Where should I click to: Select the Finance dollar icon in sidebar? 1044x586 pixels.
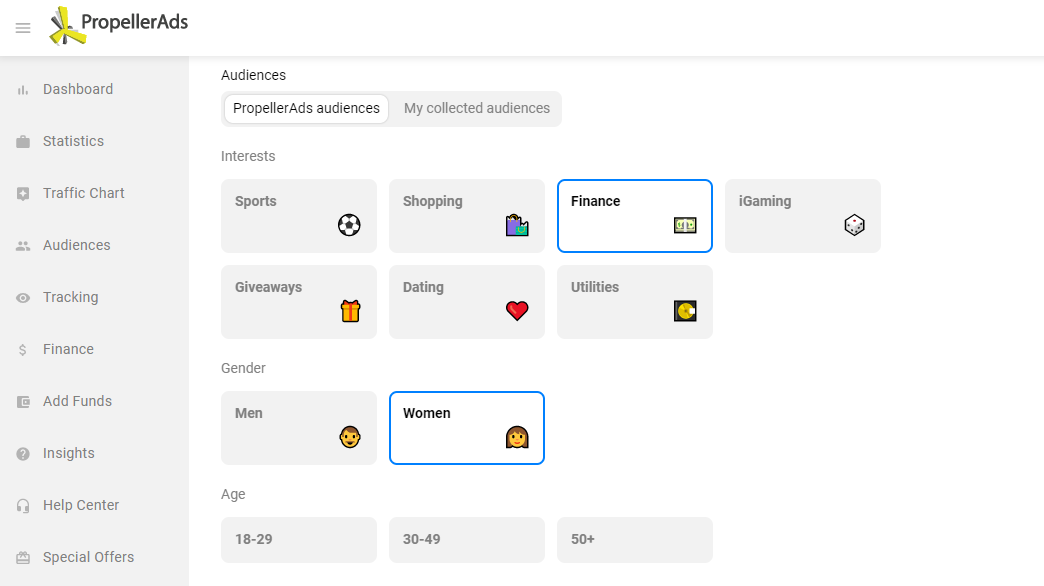click(x=21, y=349)
